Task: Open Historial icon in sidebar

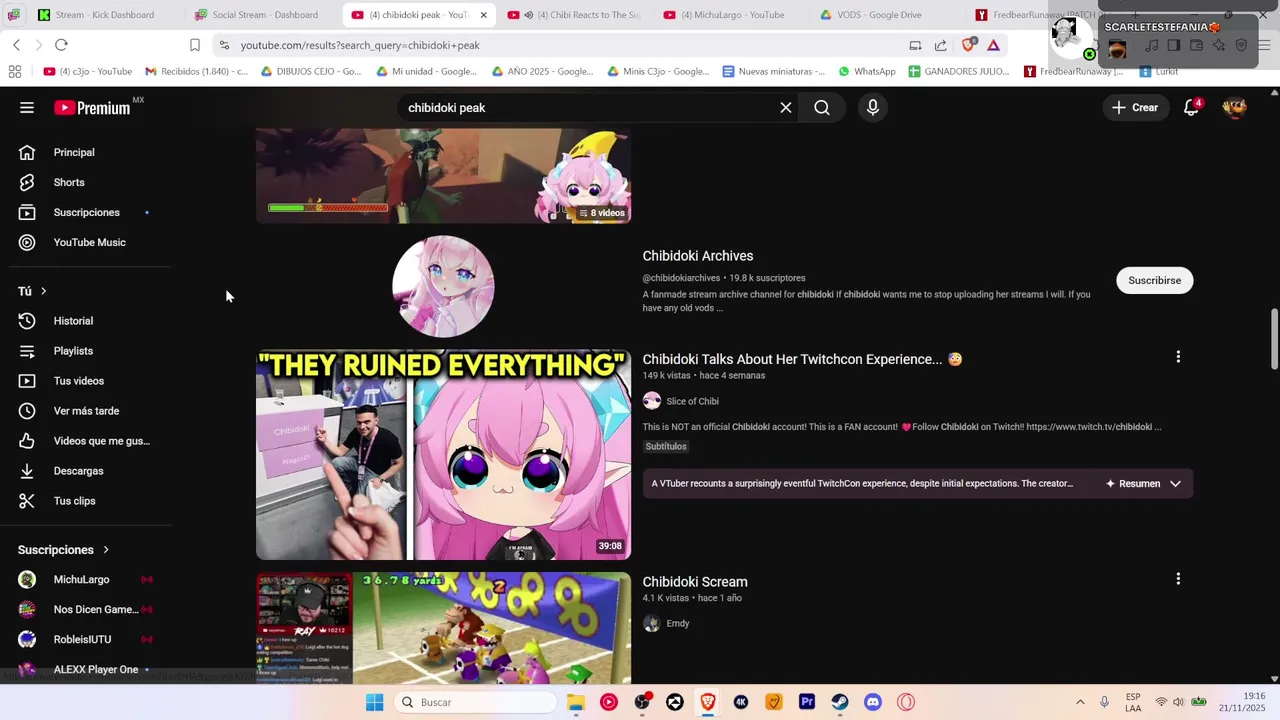Action: click(x=27, y=321)
